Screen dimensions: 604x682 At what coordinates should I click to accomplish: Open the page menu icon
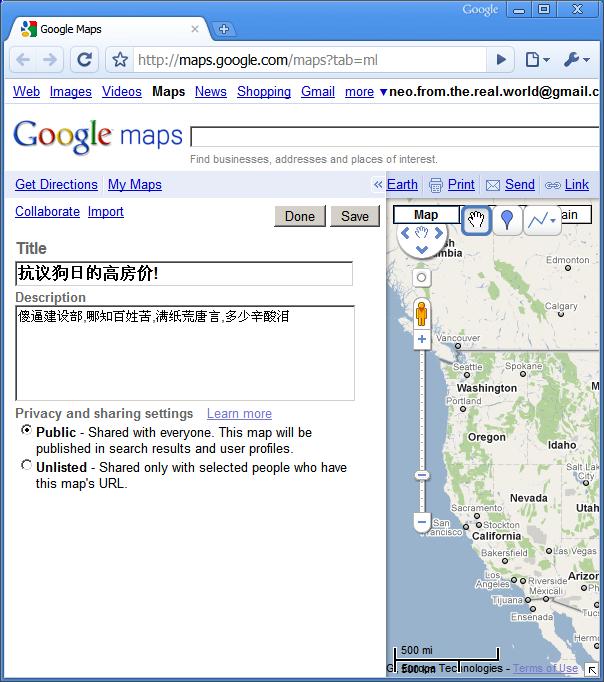tap(537, 59)
